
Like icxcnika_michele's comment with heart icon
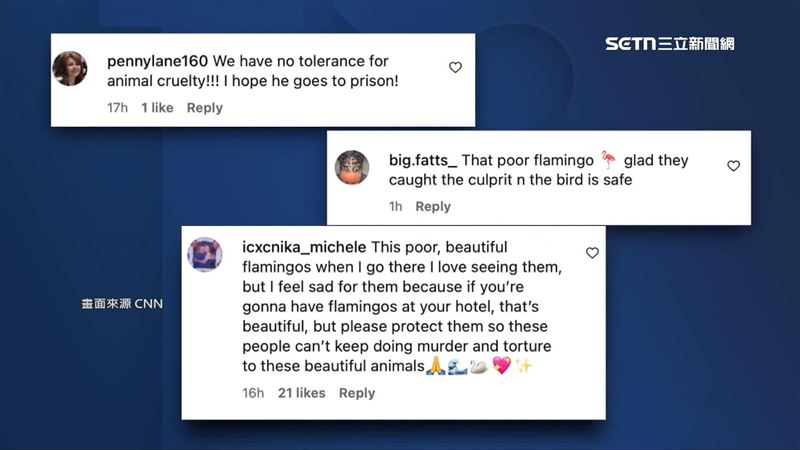592,253
